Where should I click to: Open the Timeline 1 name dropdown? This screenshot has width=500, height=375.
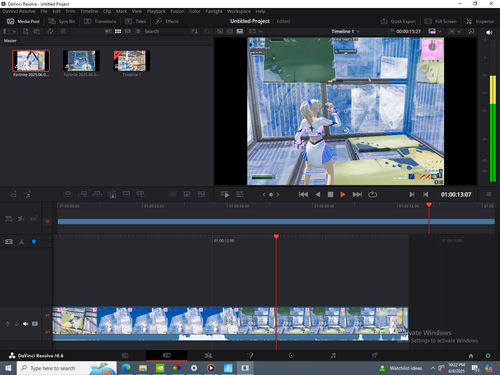click(346, 31)
